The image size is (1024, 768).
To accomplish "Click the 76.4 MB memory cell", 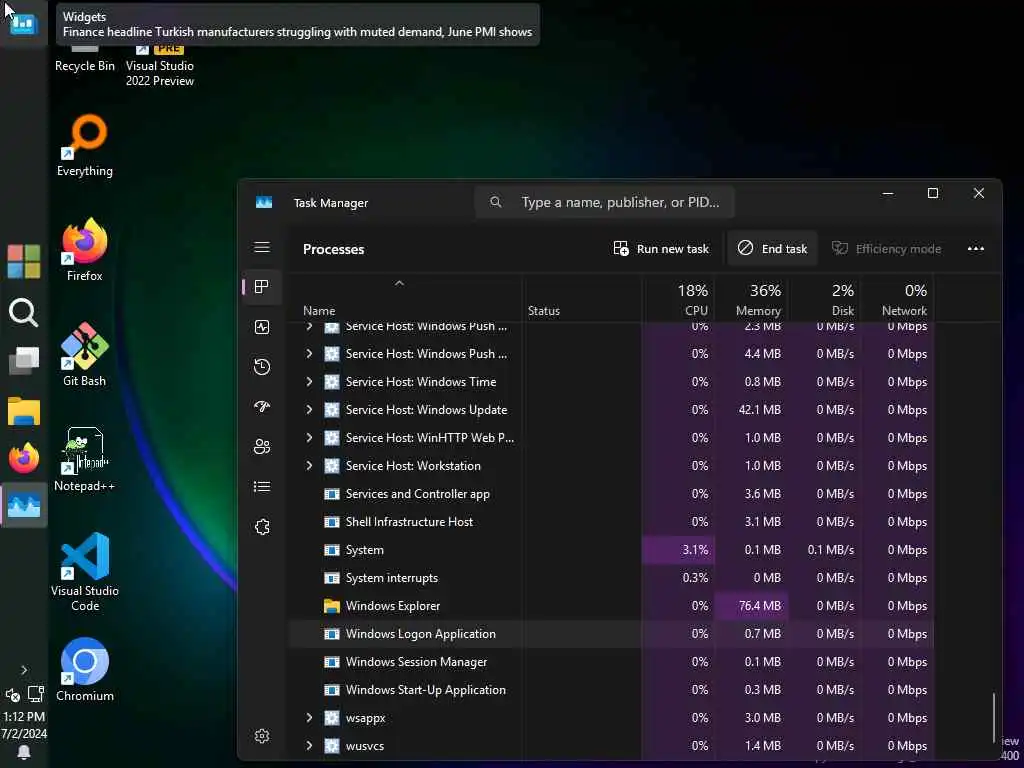I will tap(752, 606).
